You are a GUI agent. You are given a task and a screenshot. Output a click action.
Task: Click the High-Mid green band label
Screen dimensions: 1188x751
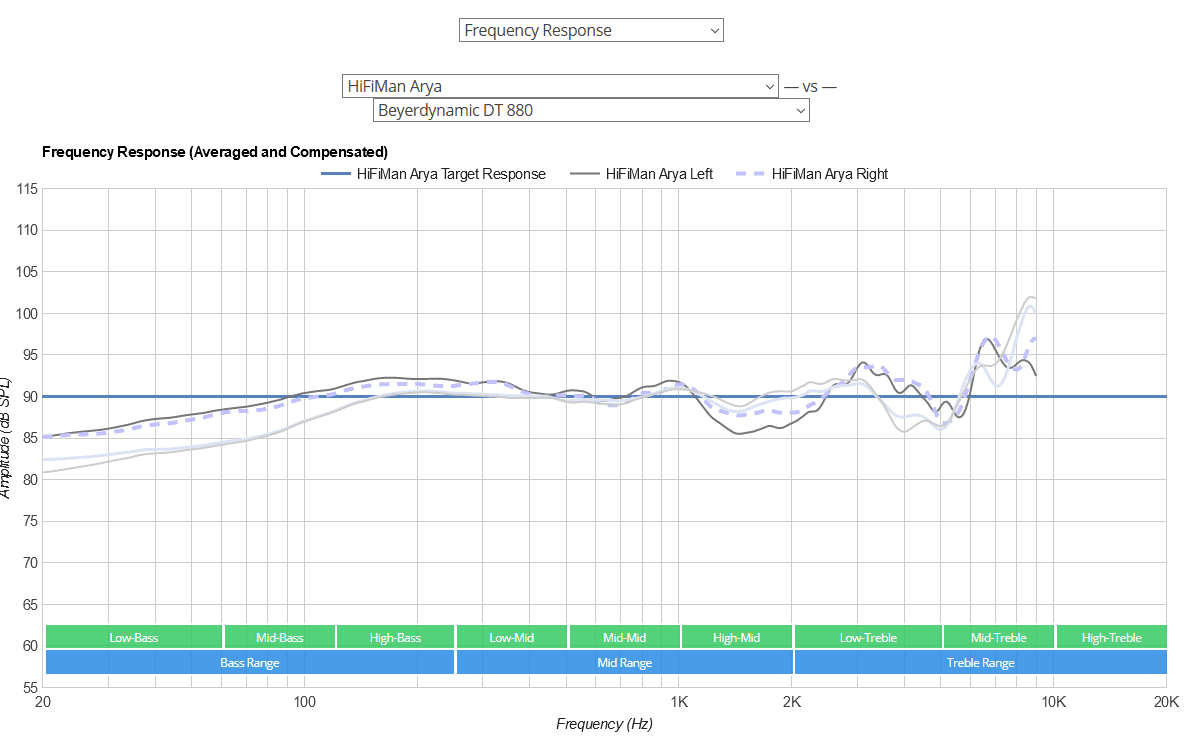[x=736, y=637]
